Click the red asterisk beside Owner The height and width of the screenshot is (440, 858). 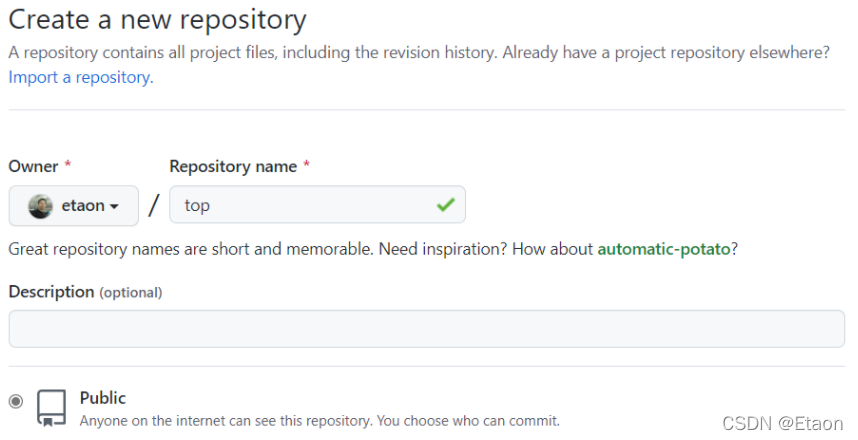[68, 166]
